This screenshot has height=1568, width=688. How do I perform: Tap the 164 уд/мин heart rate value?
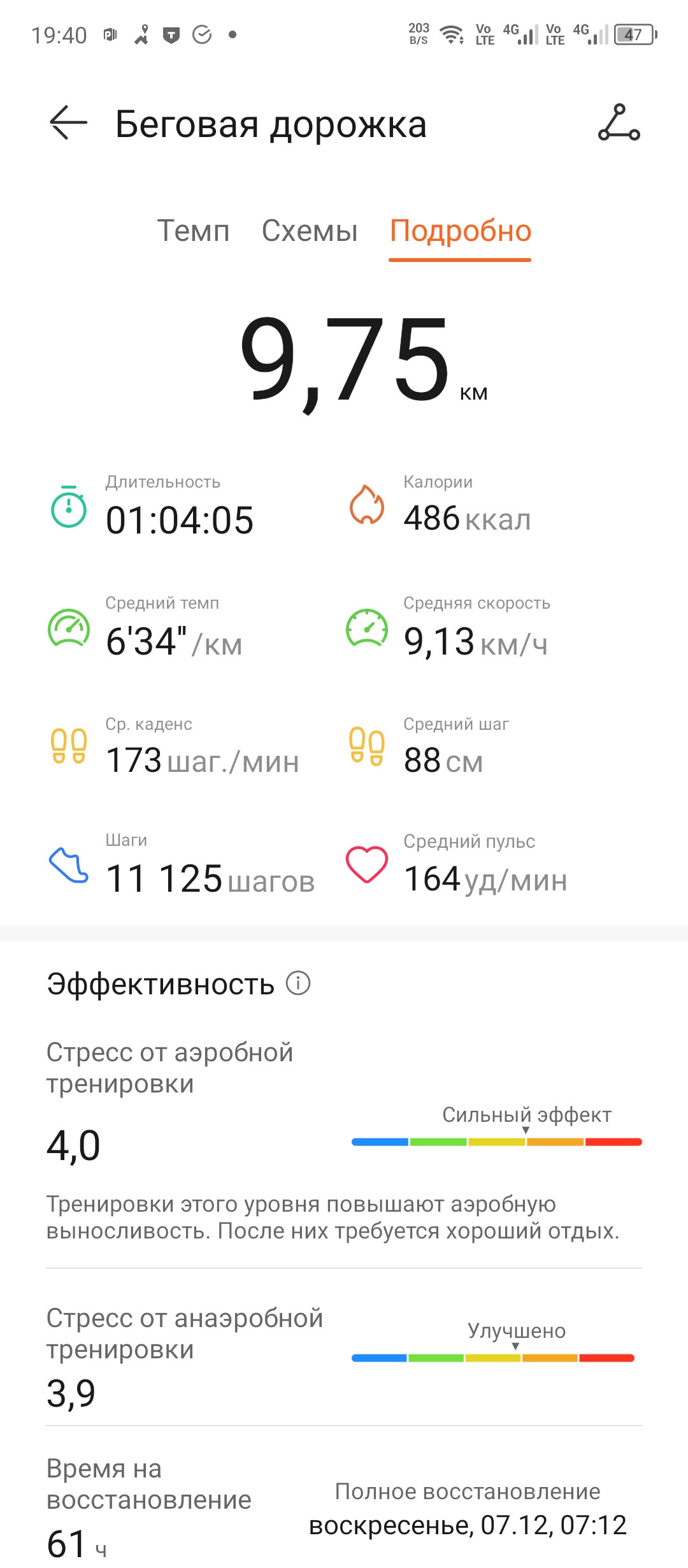tap(485, 880)
